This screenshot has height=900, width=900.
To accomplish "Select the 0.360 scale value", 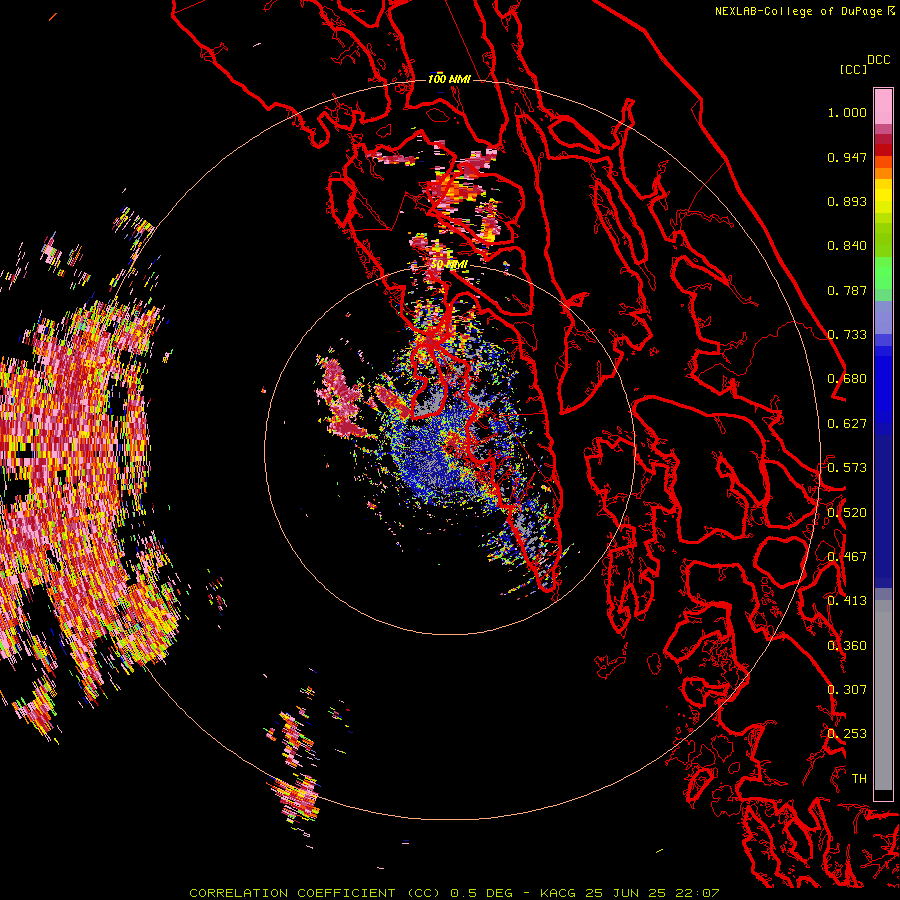I will (847, 646).
